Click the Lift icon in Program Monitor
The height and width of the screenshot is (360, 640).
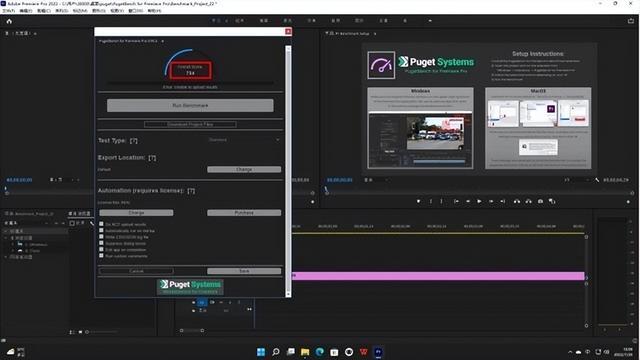517,201
